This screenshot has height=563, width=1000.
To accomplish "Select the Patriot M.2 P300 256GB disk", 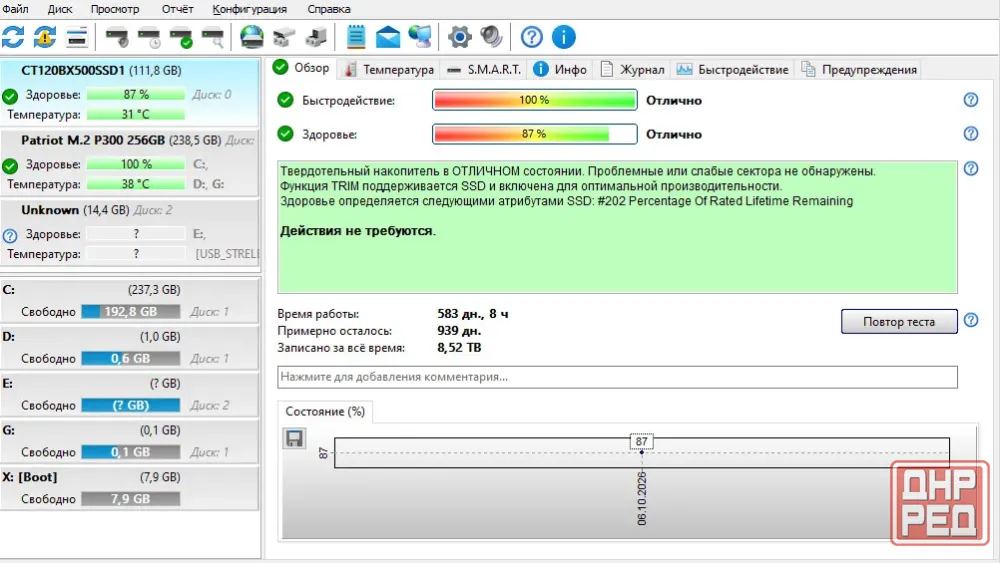I will (x=129, y=163).
